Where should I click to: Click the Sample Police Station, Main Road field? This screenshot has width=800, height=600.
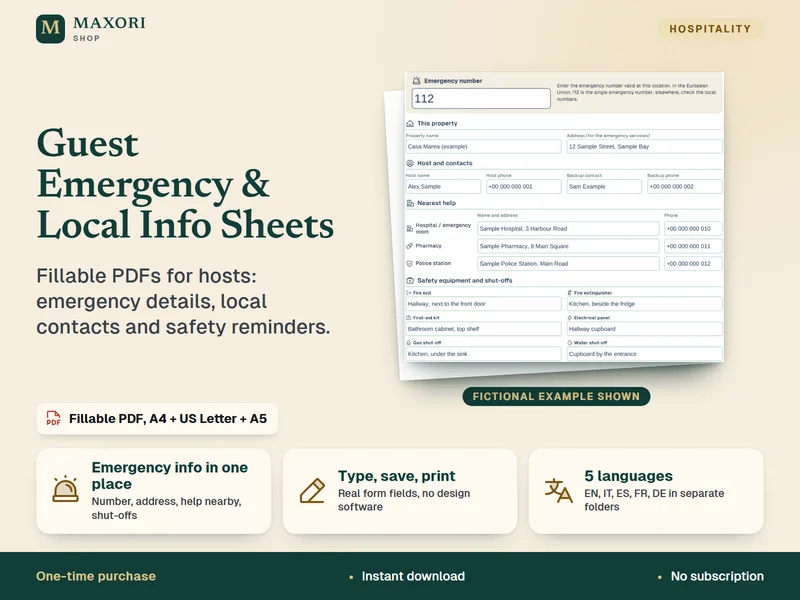point(568,263)
